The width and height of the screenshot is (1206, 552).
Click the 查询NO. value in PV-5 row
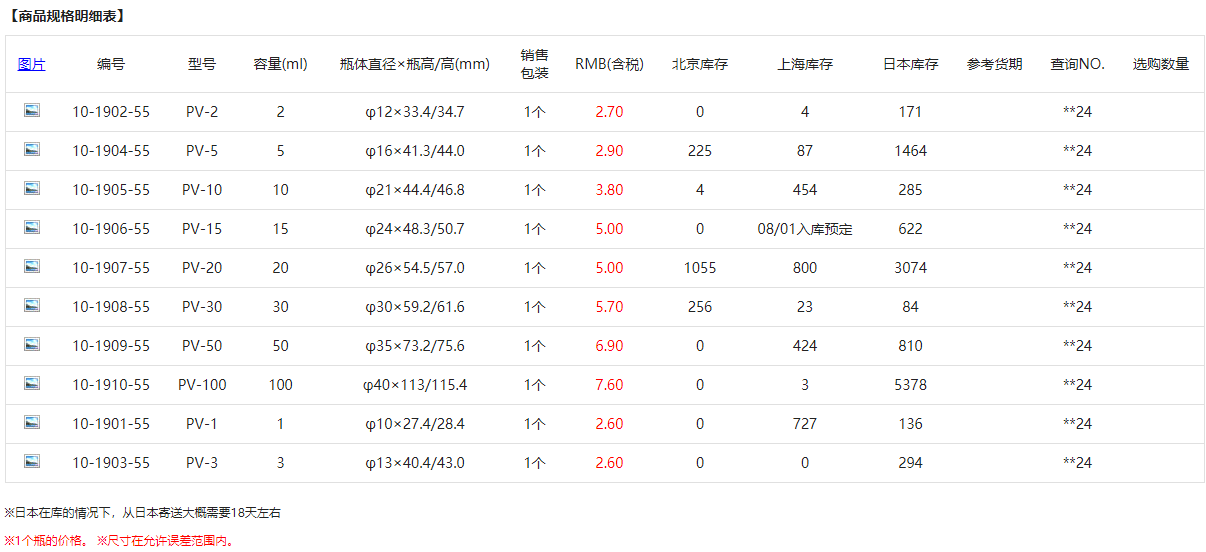coord(1077,151)
